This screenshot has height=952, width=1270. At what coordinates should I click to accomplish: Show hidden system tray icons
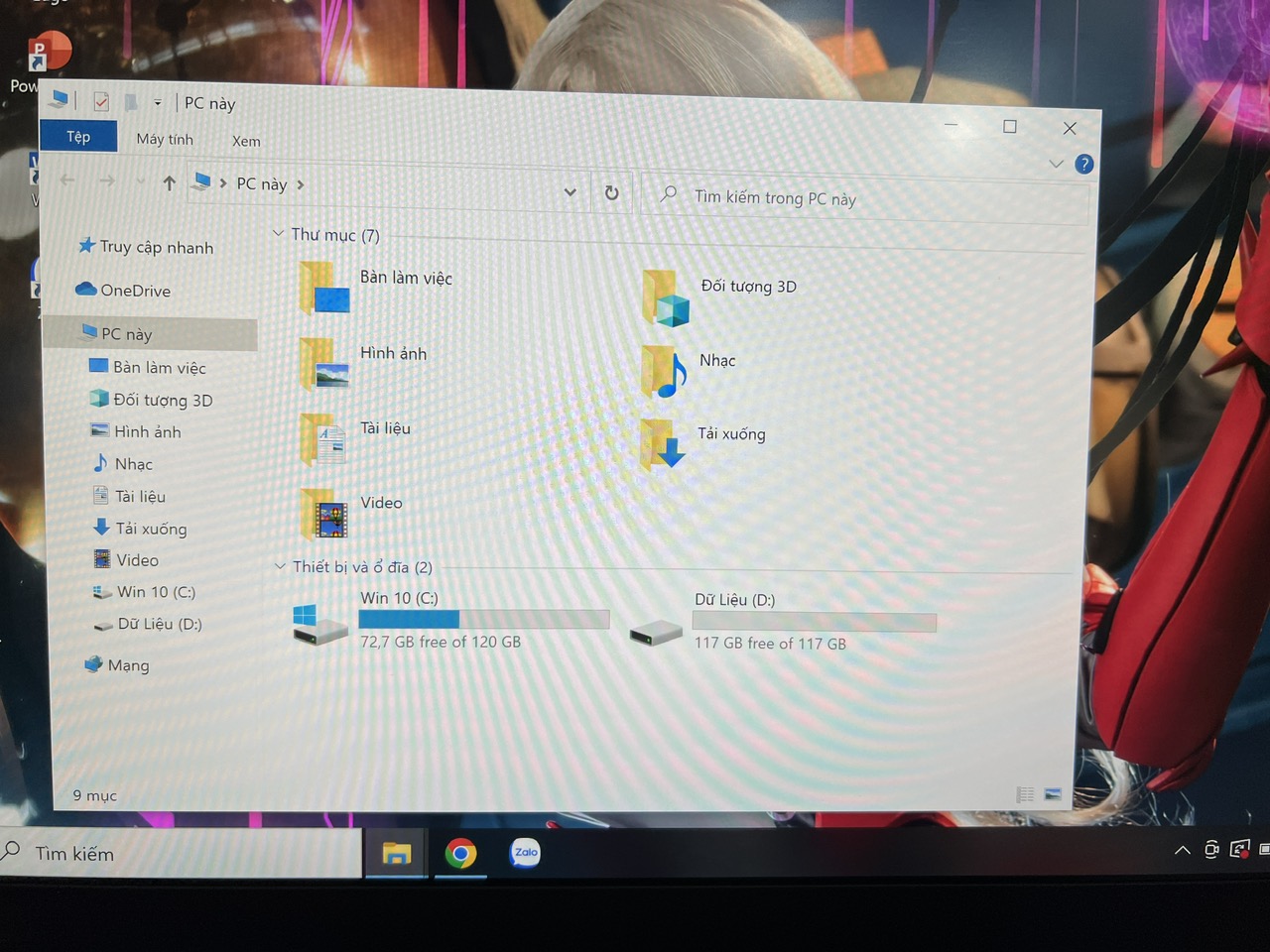click(x=1182, y=850)
